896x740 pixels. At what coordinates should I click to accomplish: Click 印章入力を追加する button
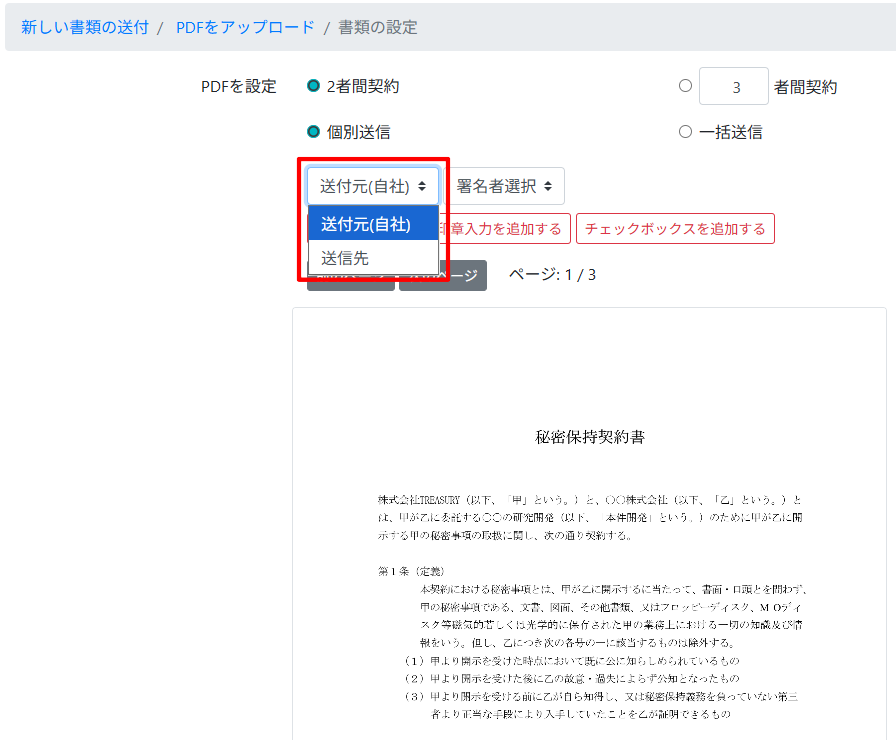point(505,229)
